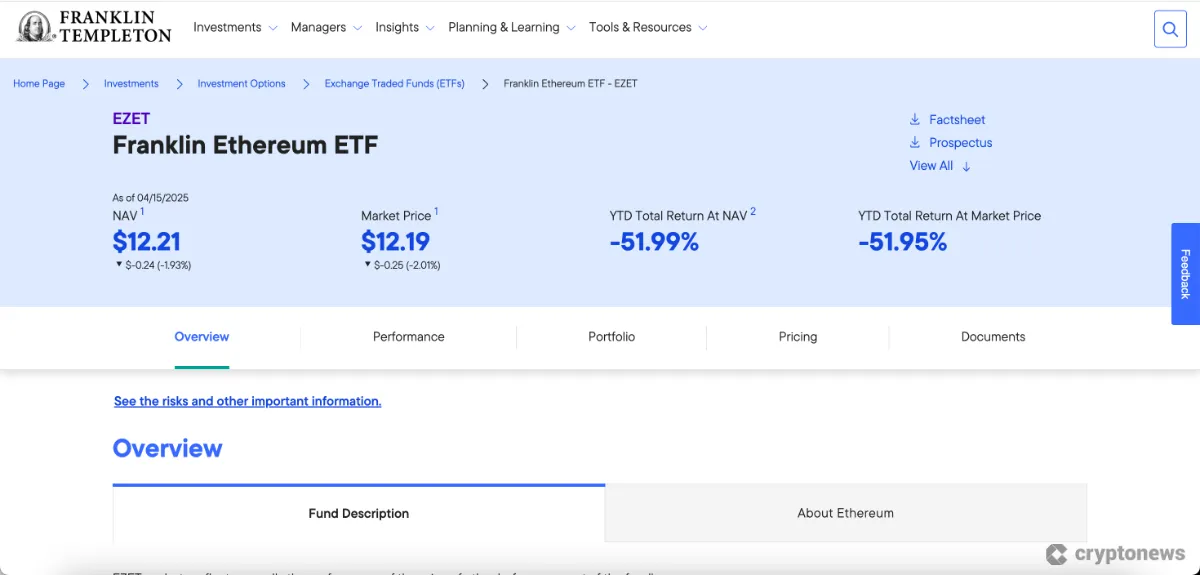Expand the Managers menu chevron

coord(357,28)
